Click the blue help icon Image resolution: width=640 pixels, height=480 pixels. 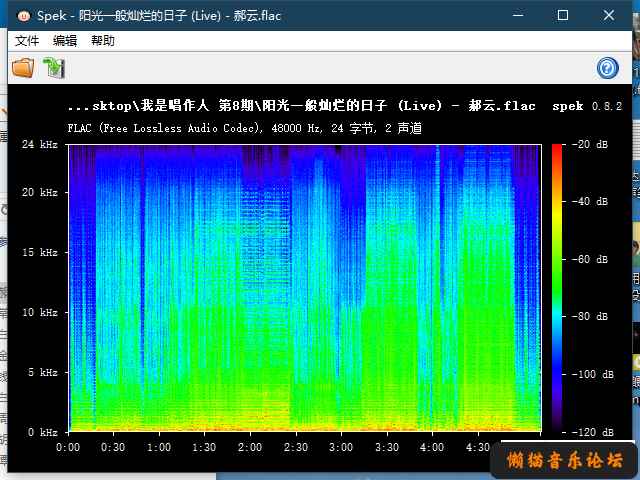(x=607, y=68)
